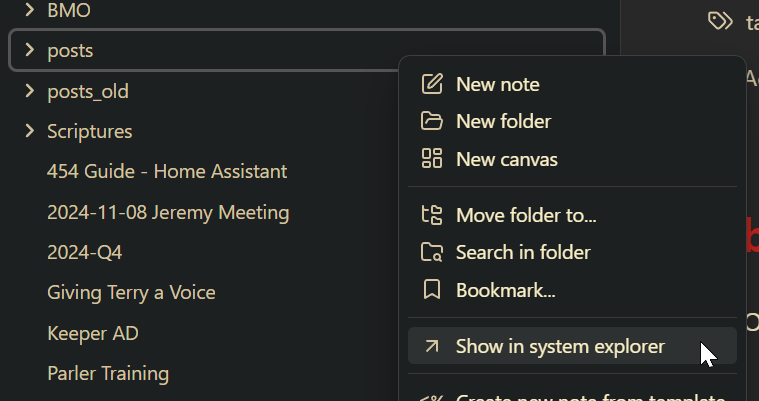Open the 454 Guide - Home Assistant note

coord(167,171)
